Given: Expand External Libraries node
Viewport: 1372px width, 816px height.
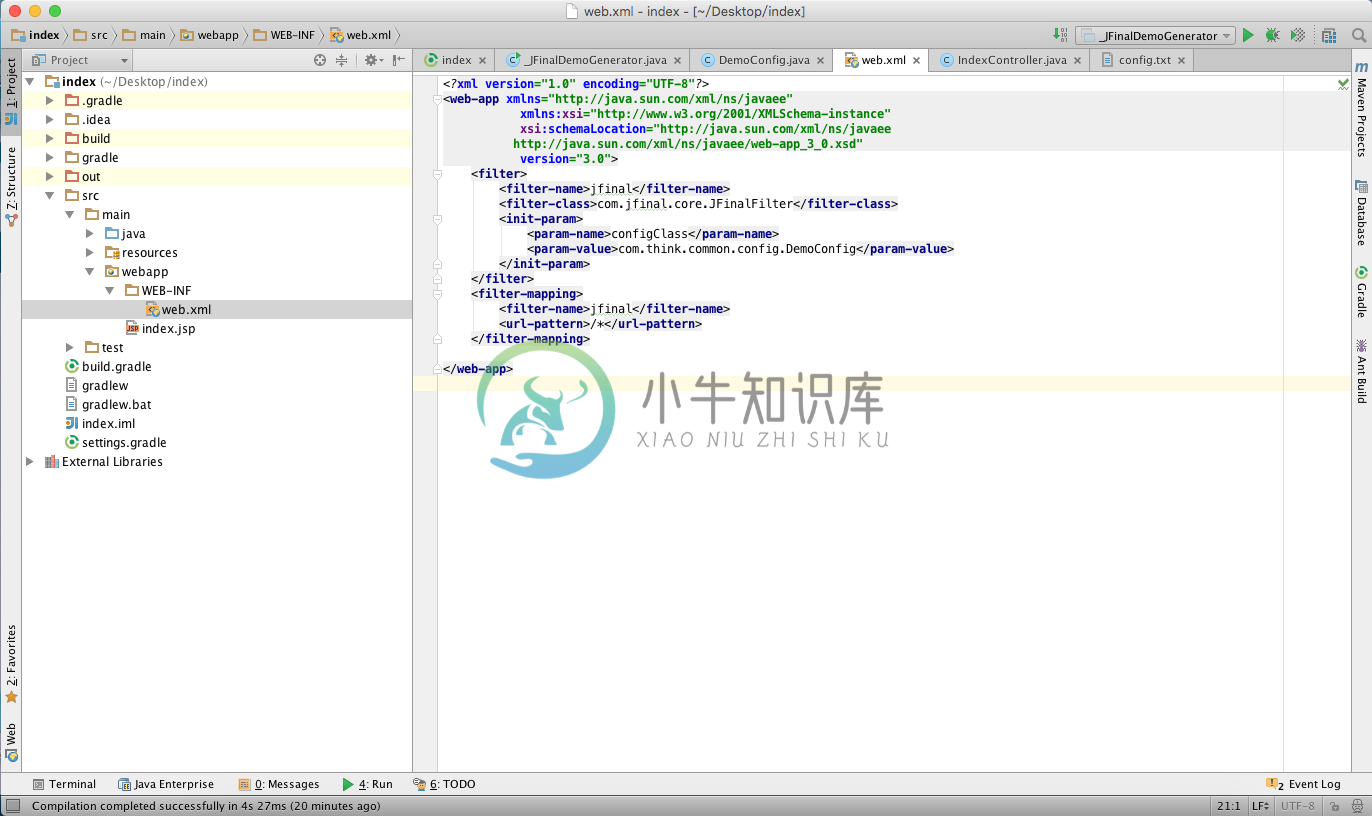Looking at the screenshot, I should pos(30,461).
